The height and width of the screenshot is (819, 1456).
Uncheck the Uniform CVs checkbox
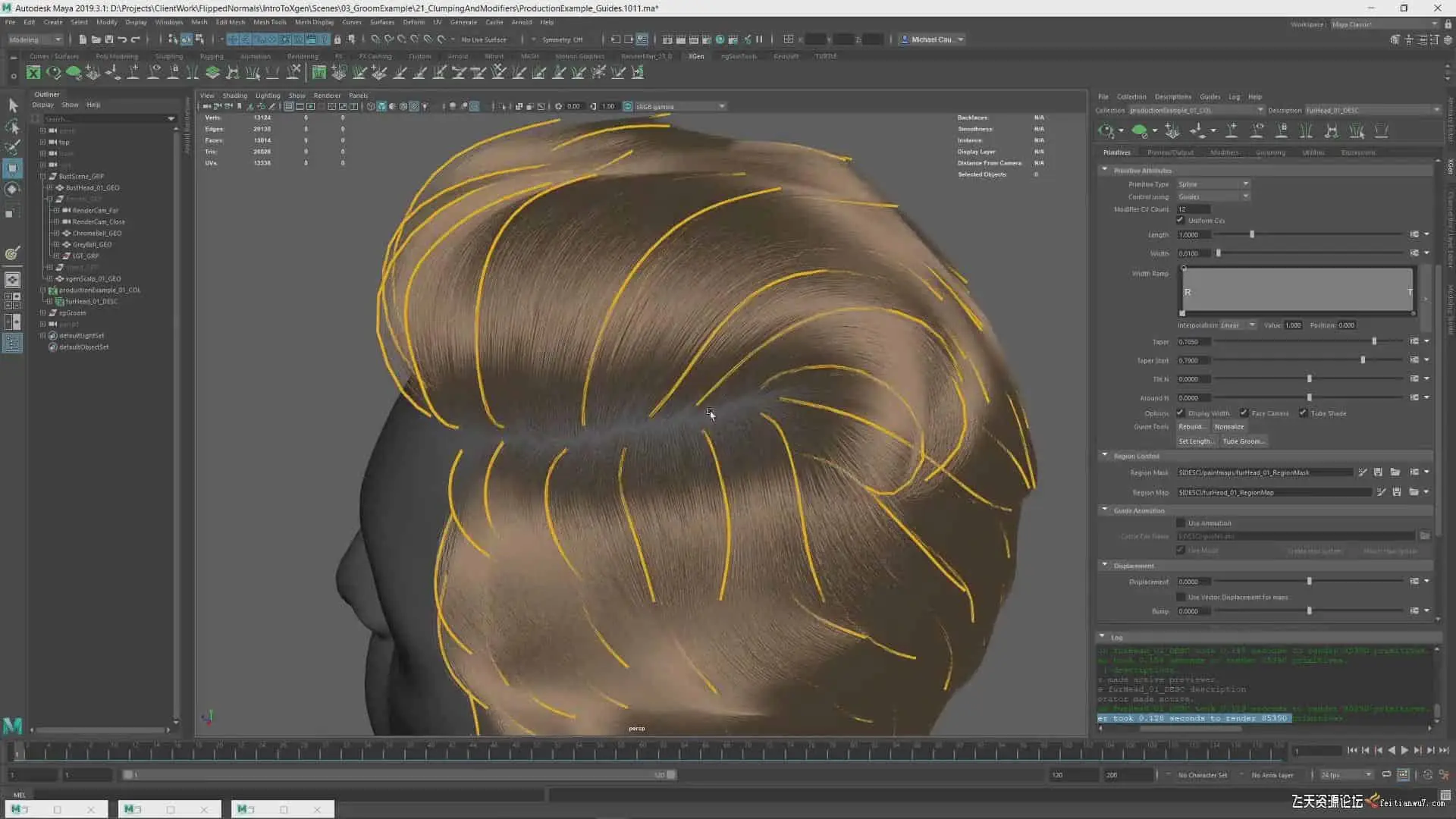1181,221
